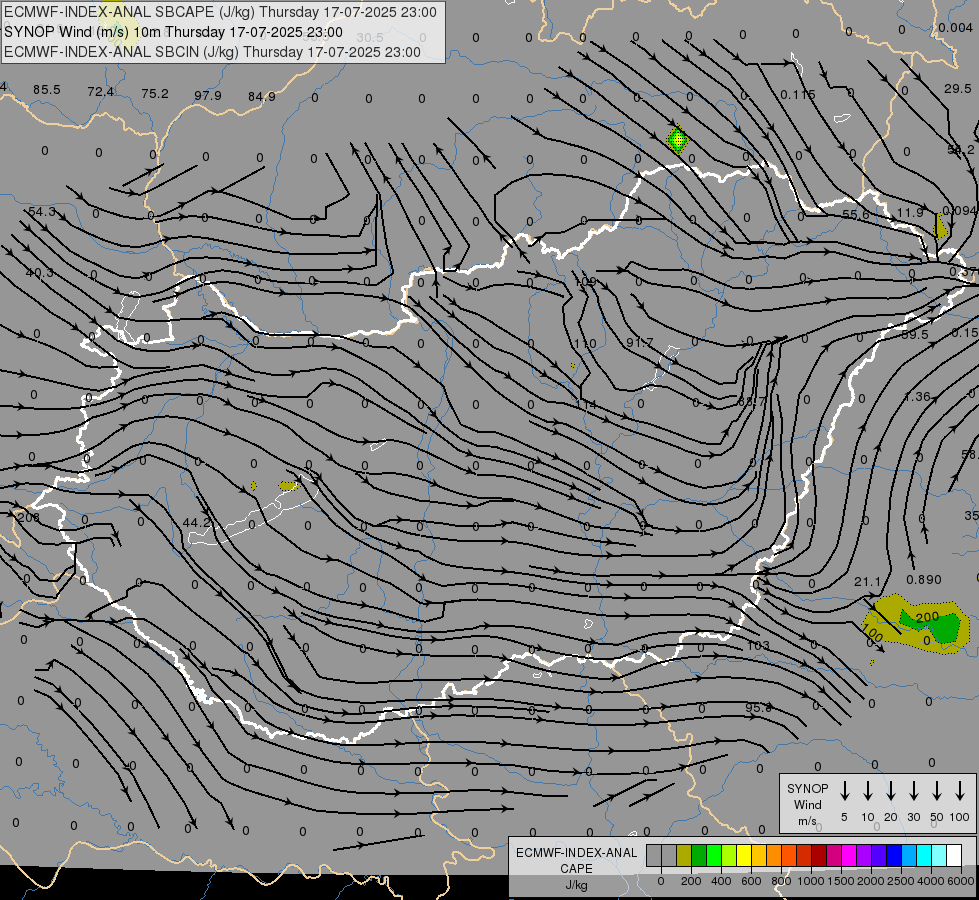Screen dimensions: 979x900
Task: Click the 50 m/s wind legend arrow
Action: (937, 791)
